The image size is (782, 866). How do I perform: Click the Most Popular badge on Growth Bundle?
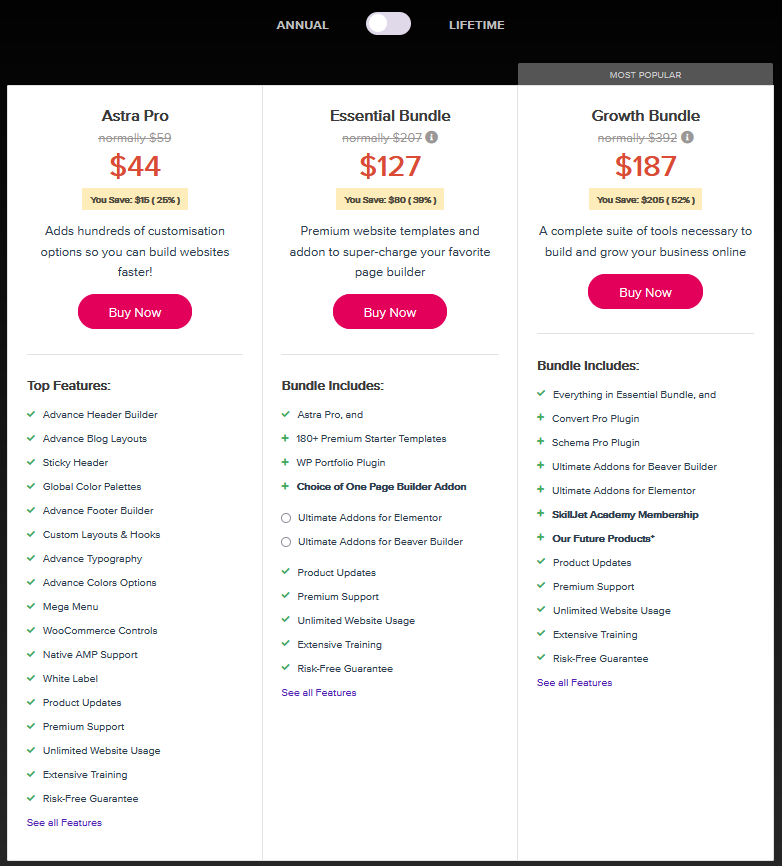point(645,75)
